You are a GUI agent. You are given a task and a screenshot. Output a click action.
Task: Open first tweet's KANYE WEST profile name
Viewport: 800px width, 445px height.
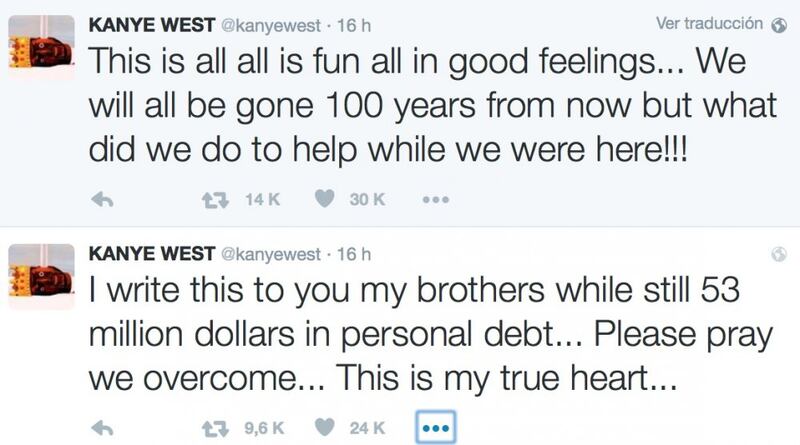[152, 25]
